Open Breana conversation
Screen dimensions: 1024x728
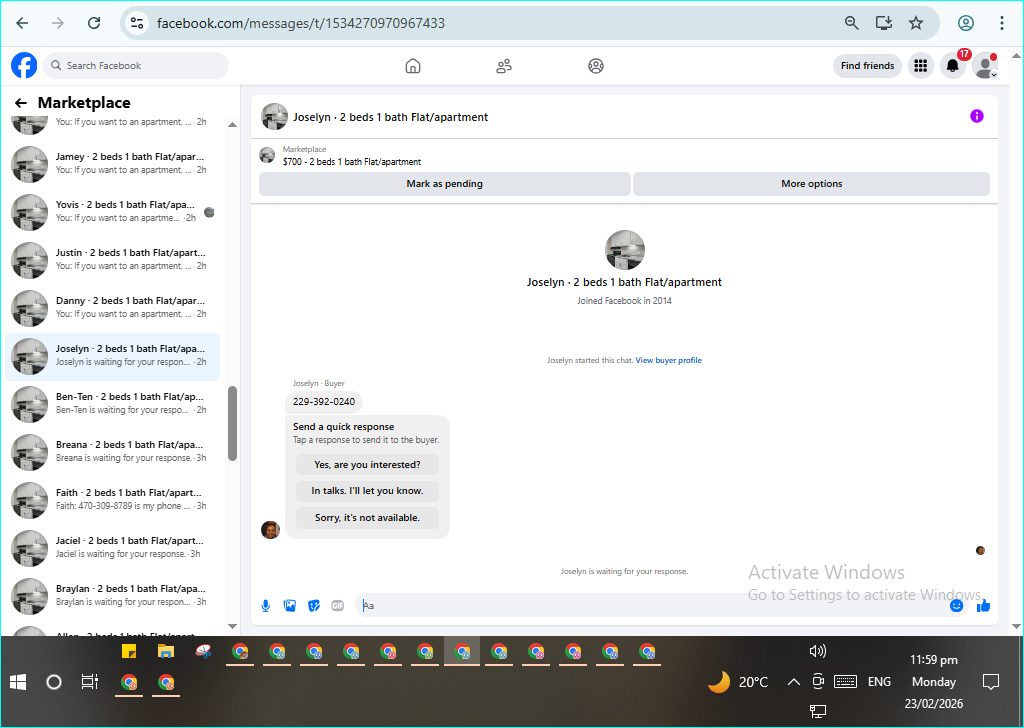tap(113, 452)
